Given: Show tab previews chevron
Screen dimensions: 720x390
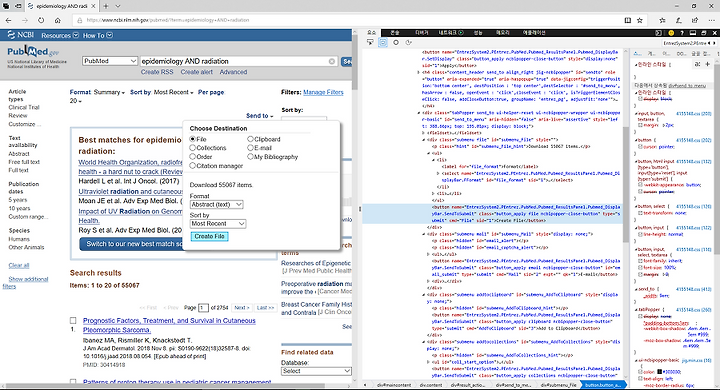Looking at the screenshot, I should point(118,6).
